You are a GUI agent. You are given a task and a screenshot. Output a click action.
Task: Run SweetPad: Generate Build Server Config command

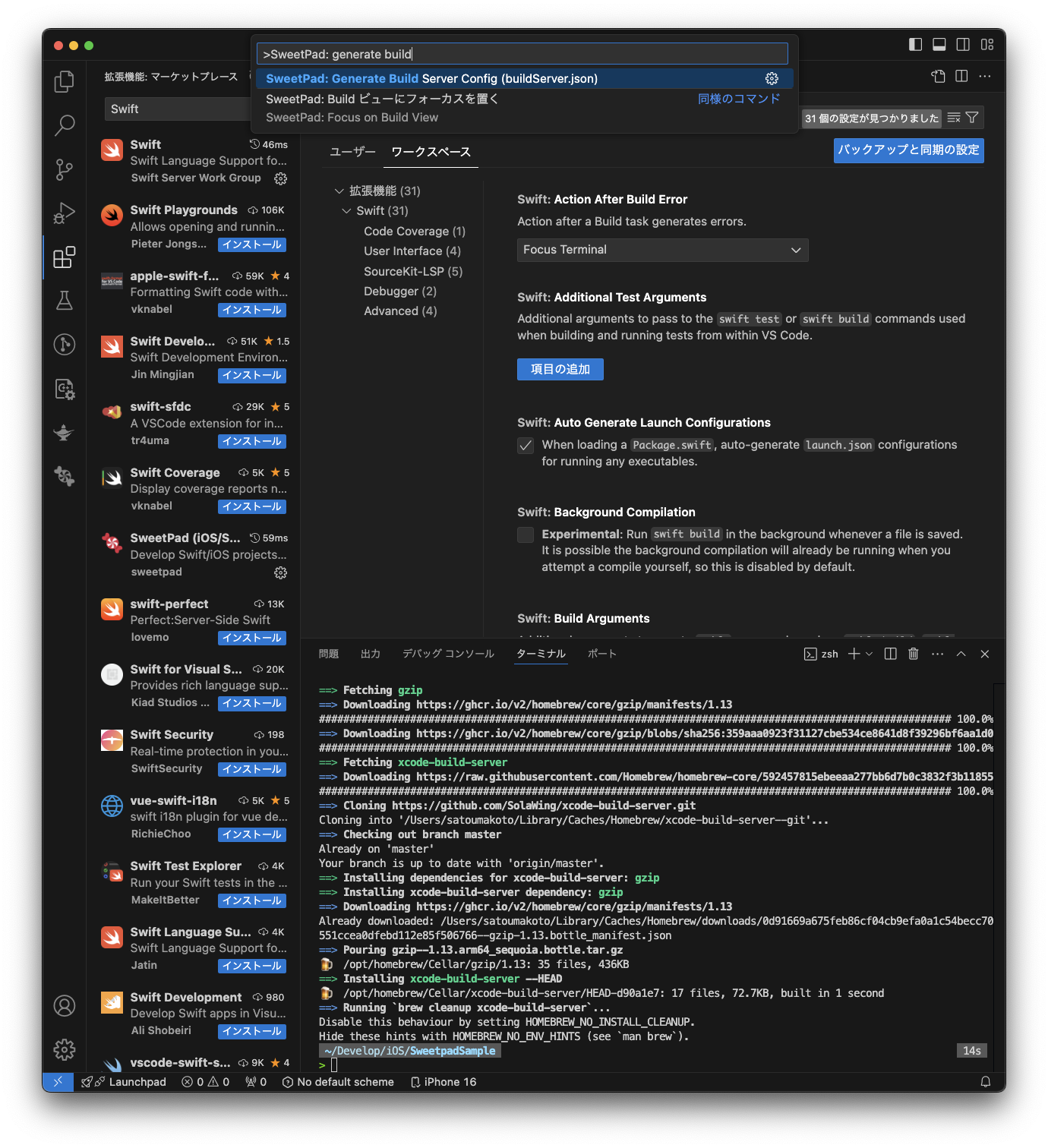pos(524,79)
